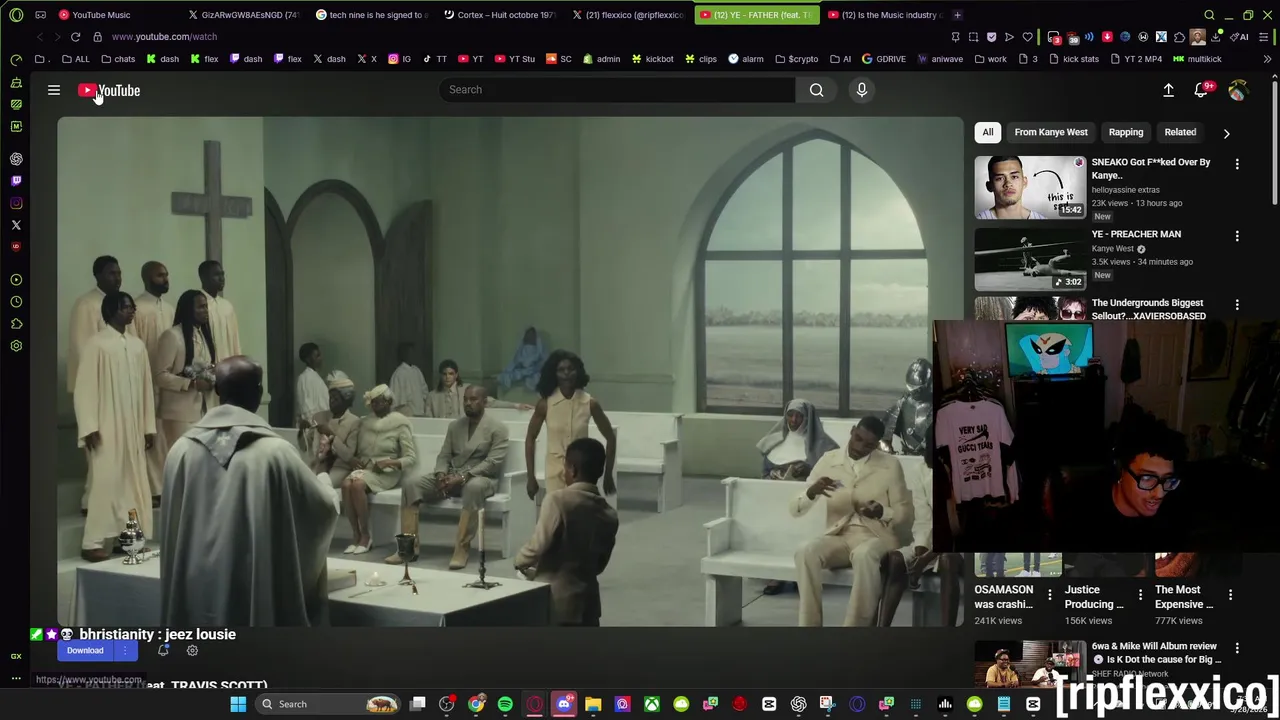This screenshot has width=1280, height=720.
Task: Open File Explorer from the taskbar
Action: coord(593,704)
